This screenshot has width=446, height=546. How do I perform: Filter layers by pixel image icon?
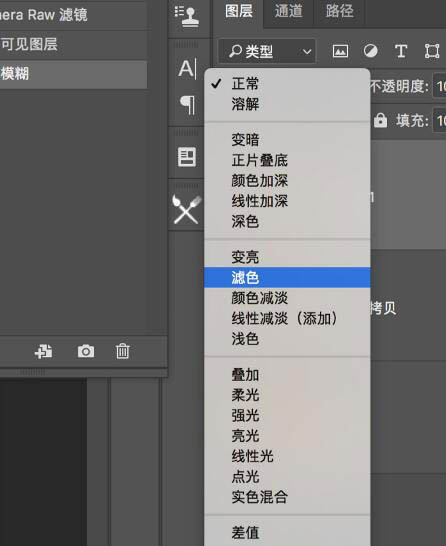340,52
